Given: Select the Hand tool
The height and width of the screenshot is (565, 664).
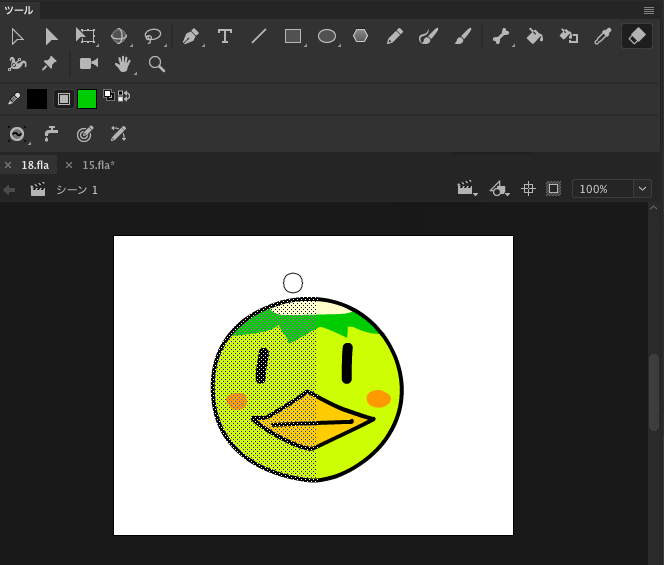Looking at the screenshot, I should 123,64.
